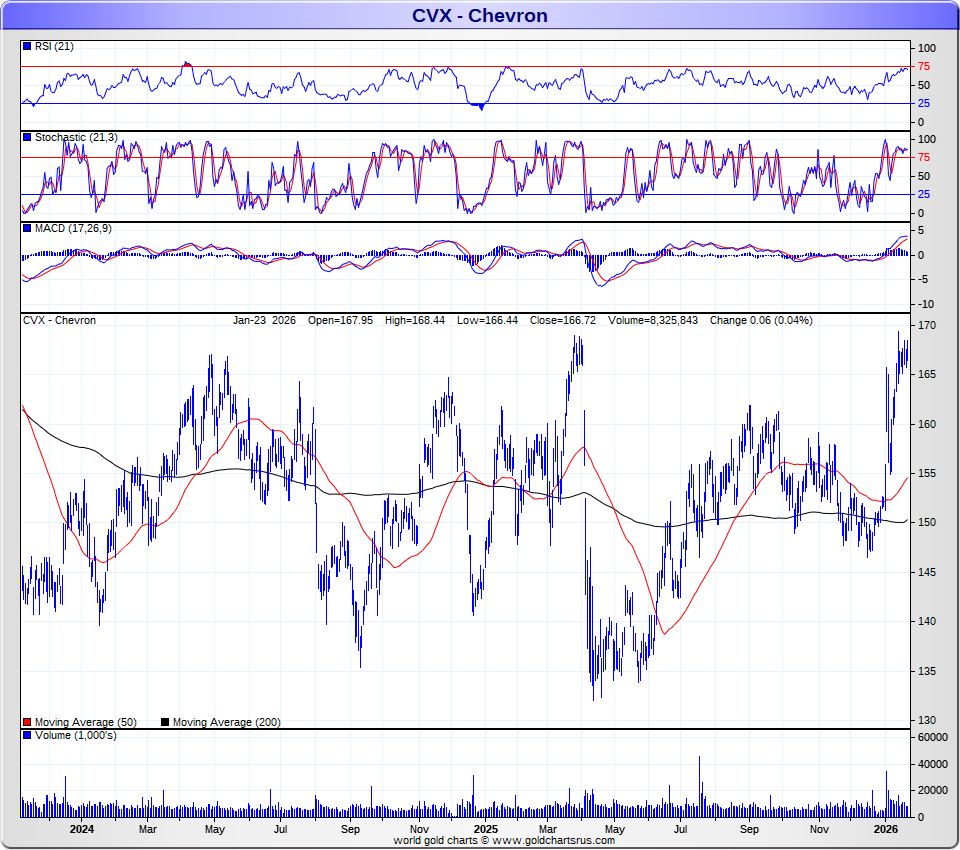The width and height of the screenshot is (960, 850).
Task: Click the black Moving Average (200) legend square
Action: tap(165, 722)
